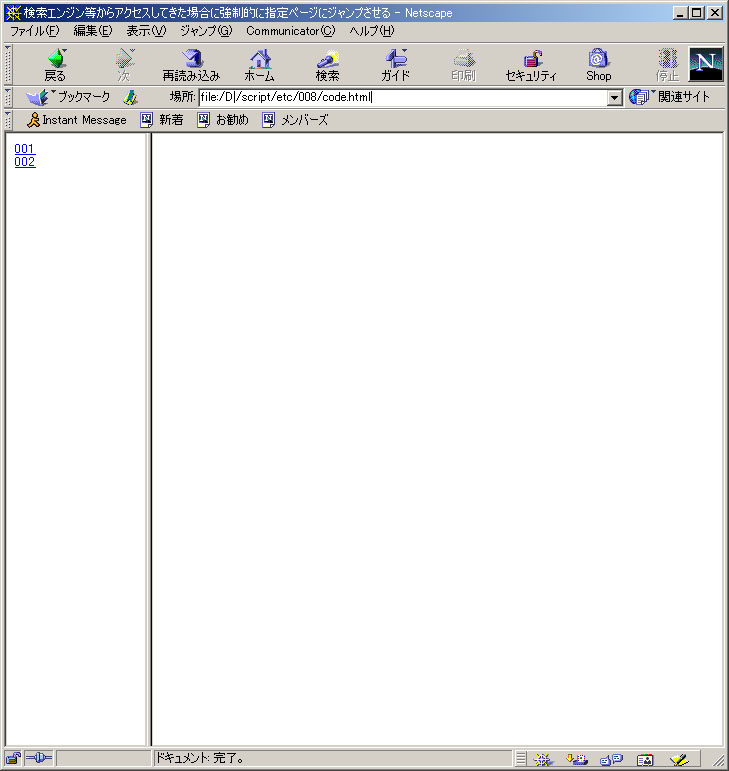Open the Security (セキュリティ) info button
The height and width of the screenshot is (771, 729).
click(531, 65)
